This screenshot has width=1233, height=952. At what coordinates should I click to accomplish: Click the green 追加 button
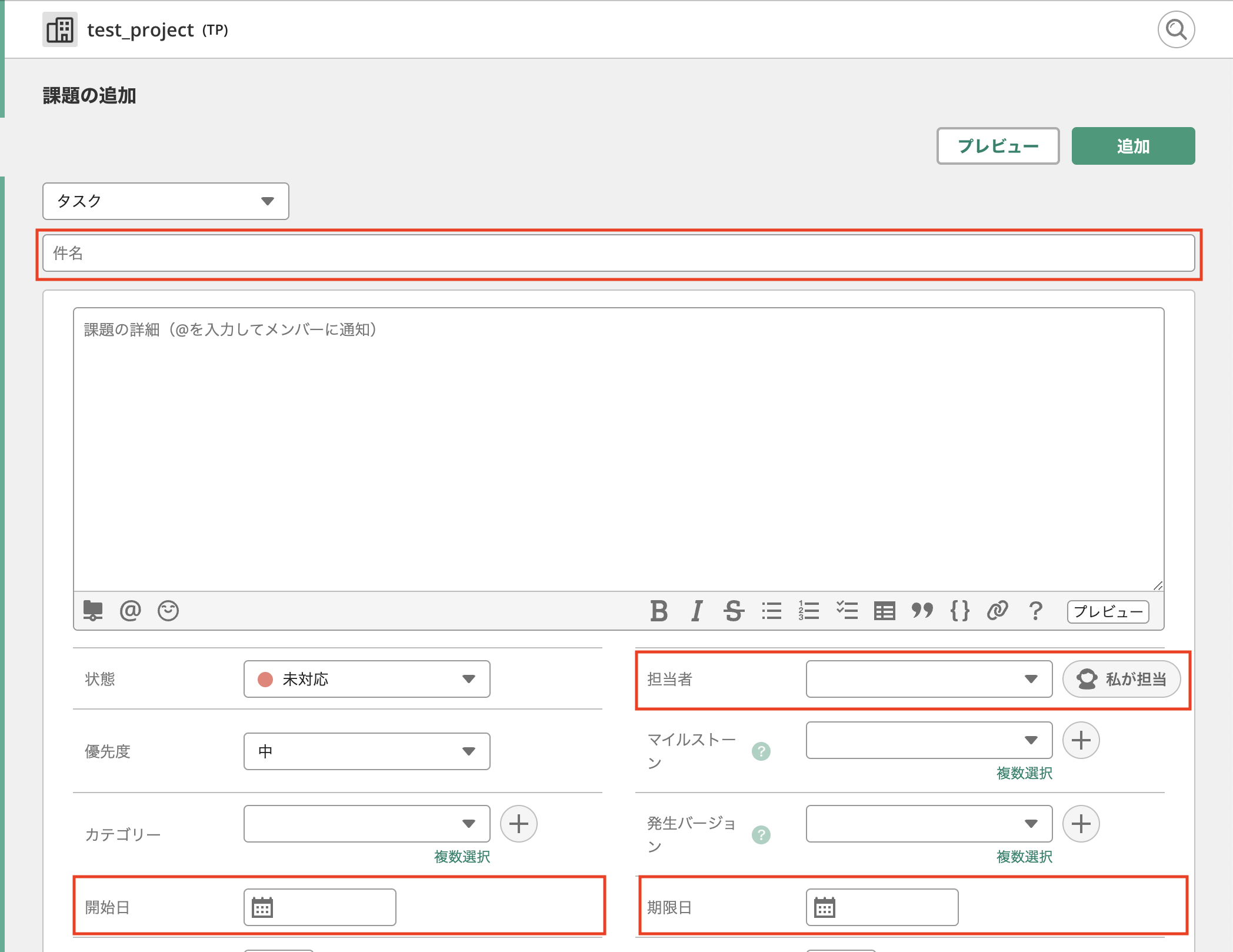point(1132,146)
